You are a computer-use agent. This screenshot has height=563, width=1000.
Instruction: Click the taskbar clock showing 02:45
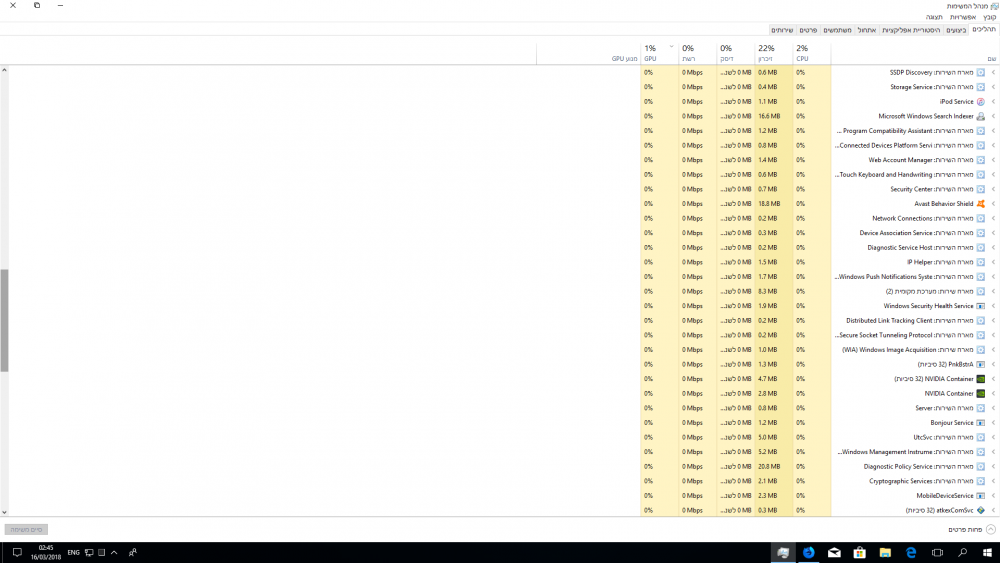46,552
